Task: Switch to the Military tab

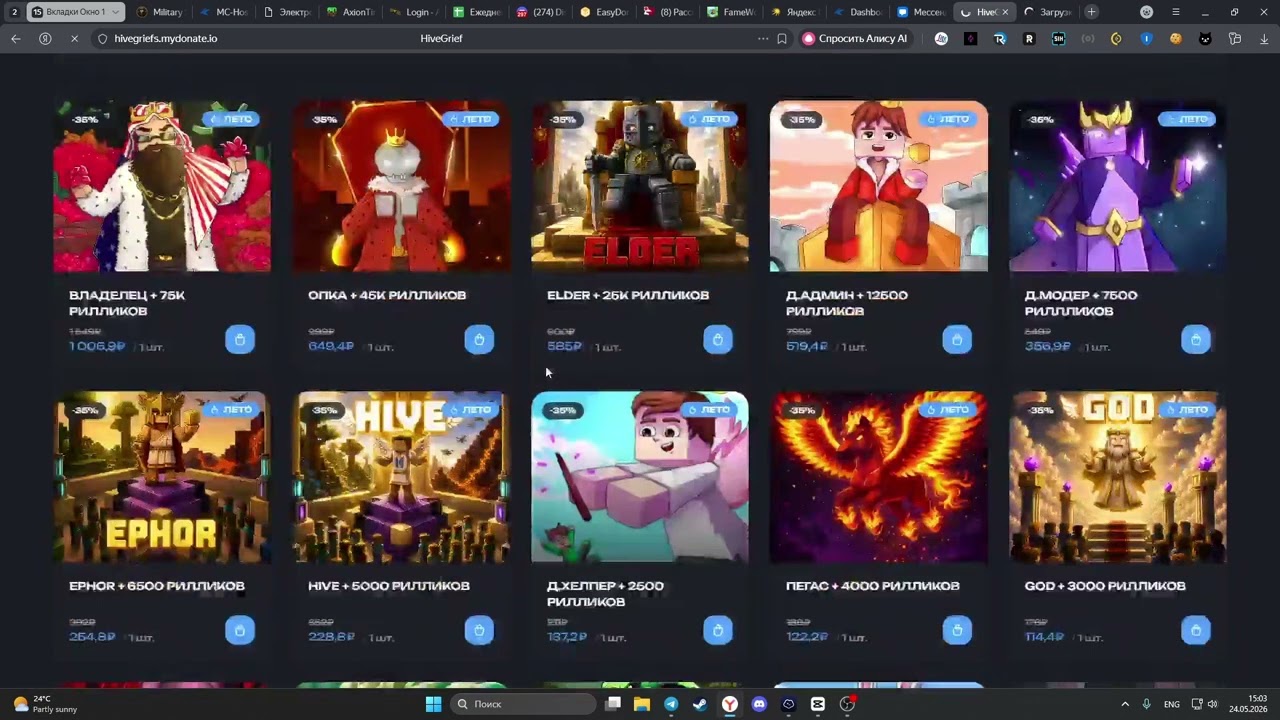Action: point(160,12)
